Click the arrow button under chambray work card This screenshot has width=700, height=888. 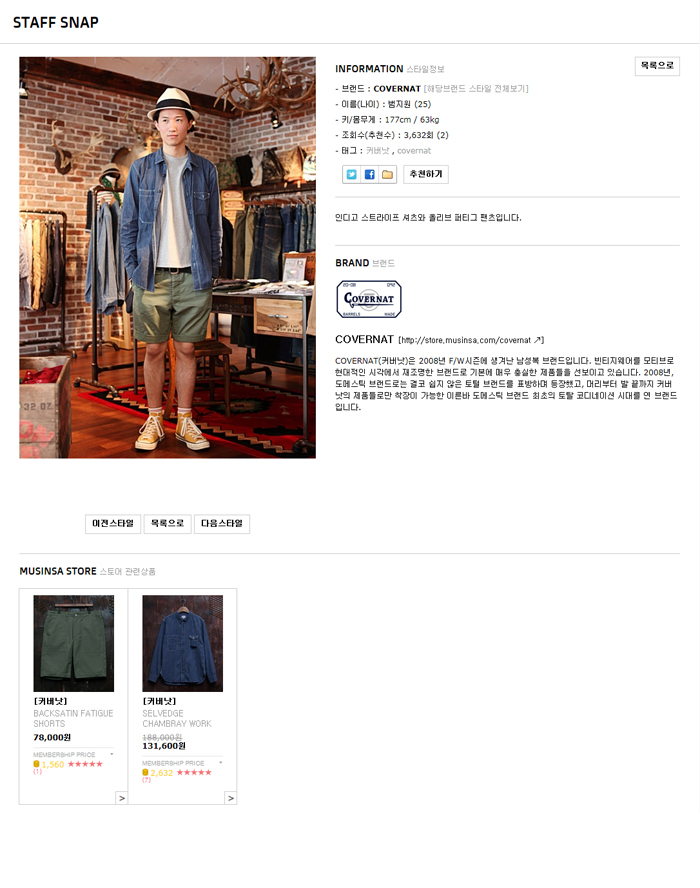[231, 798]
